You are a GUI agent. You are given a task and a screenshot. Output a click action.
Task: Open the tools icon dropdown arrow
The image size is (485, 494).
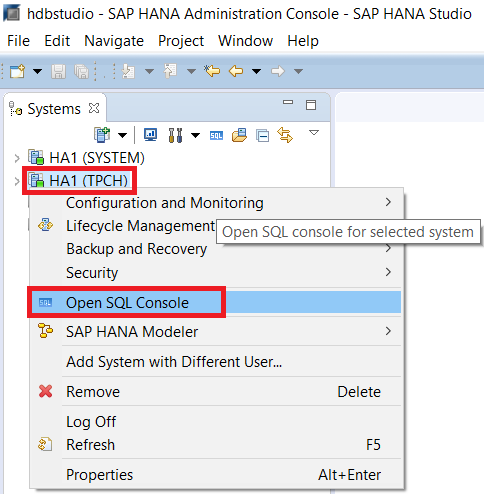tap(195, 135)
